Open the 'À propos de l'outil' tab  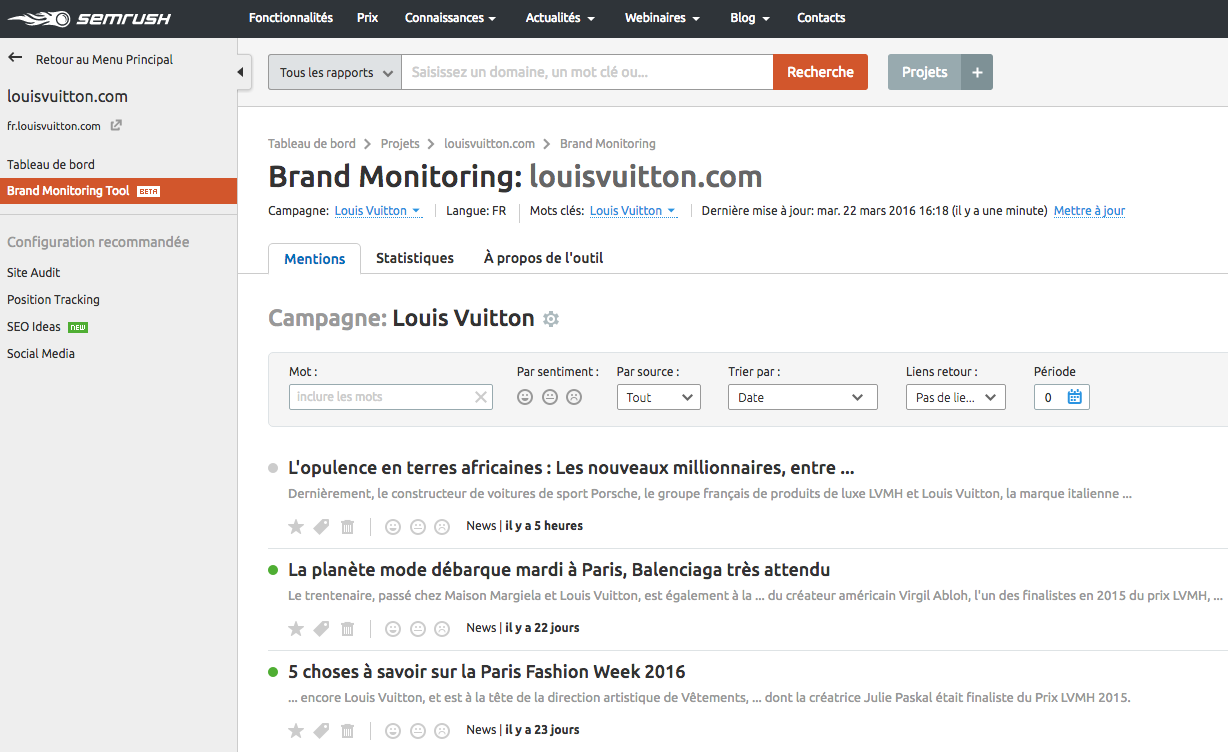pyautogui.click(x=543, y=258)
